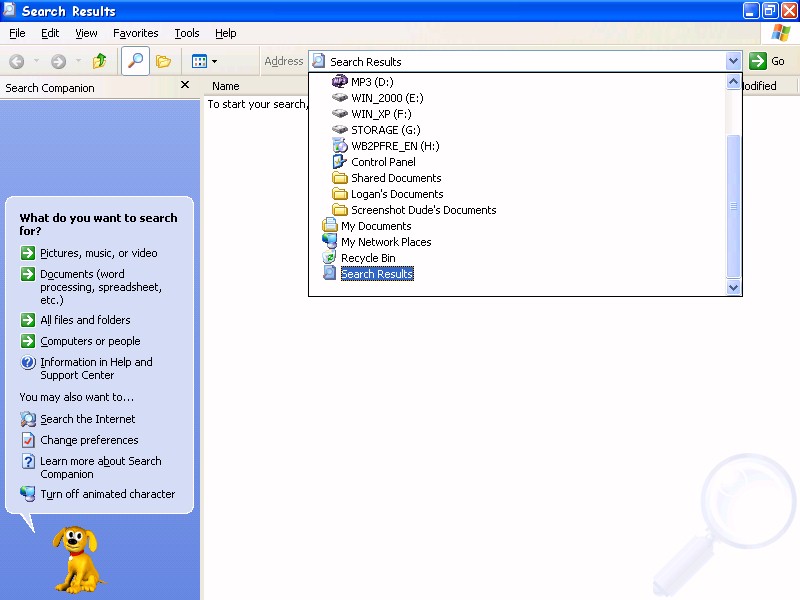
Task: Search for Computers or people
Action: [90, 341]
